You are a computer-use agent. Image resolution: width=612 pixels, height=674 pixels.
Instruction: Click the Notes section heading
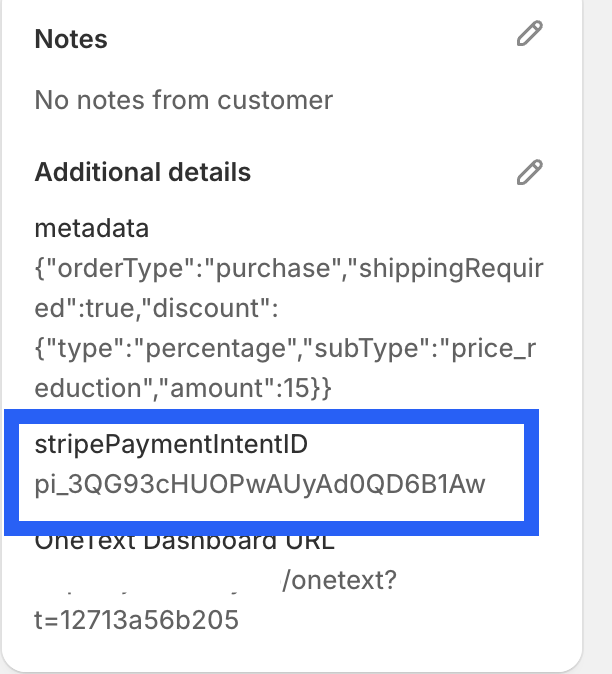[71, 39]
